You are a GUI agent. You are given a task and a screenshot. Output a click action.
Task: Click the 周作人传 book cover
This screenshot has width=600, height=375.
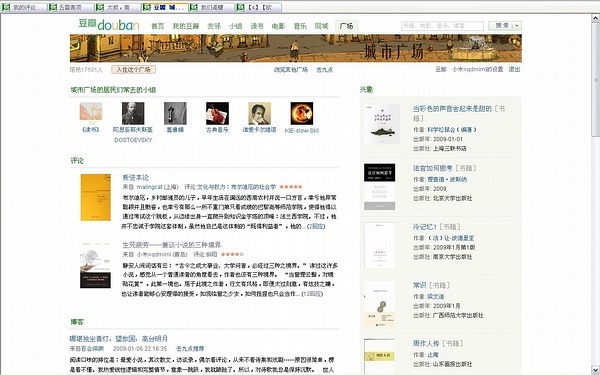tap(380, 356)
